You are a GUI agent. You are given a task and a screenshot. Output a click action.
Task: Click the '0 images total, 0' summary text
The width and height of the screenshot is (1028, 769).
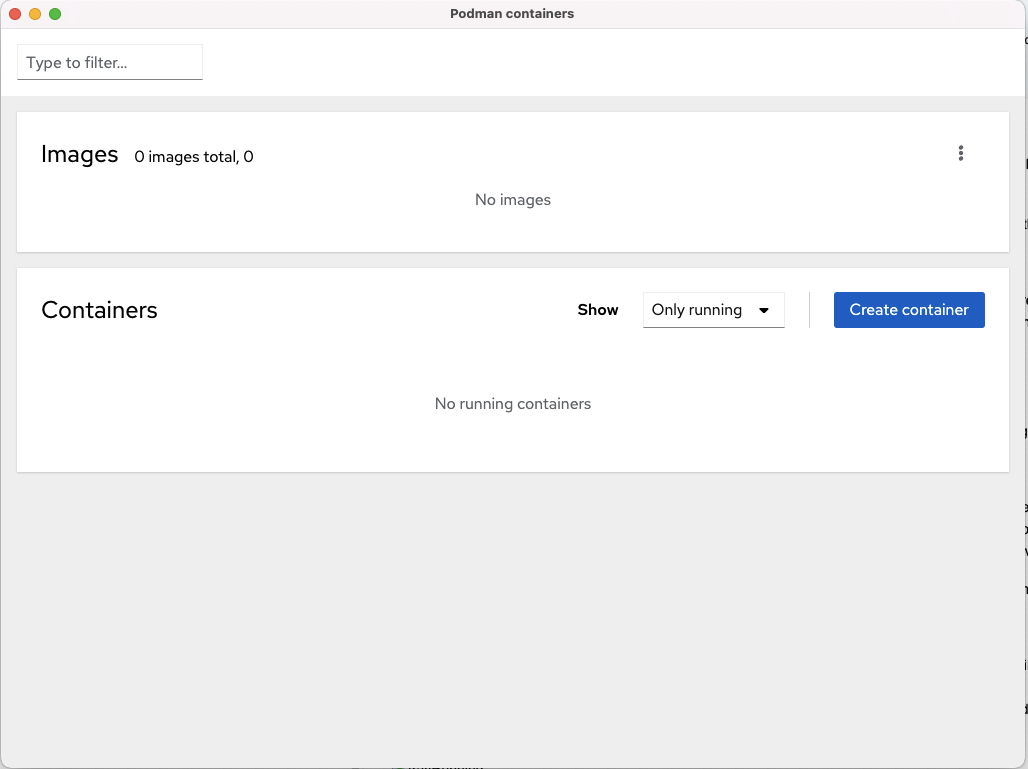(x=194, y=157)
